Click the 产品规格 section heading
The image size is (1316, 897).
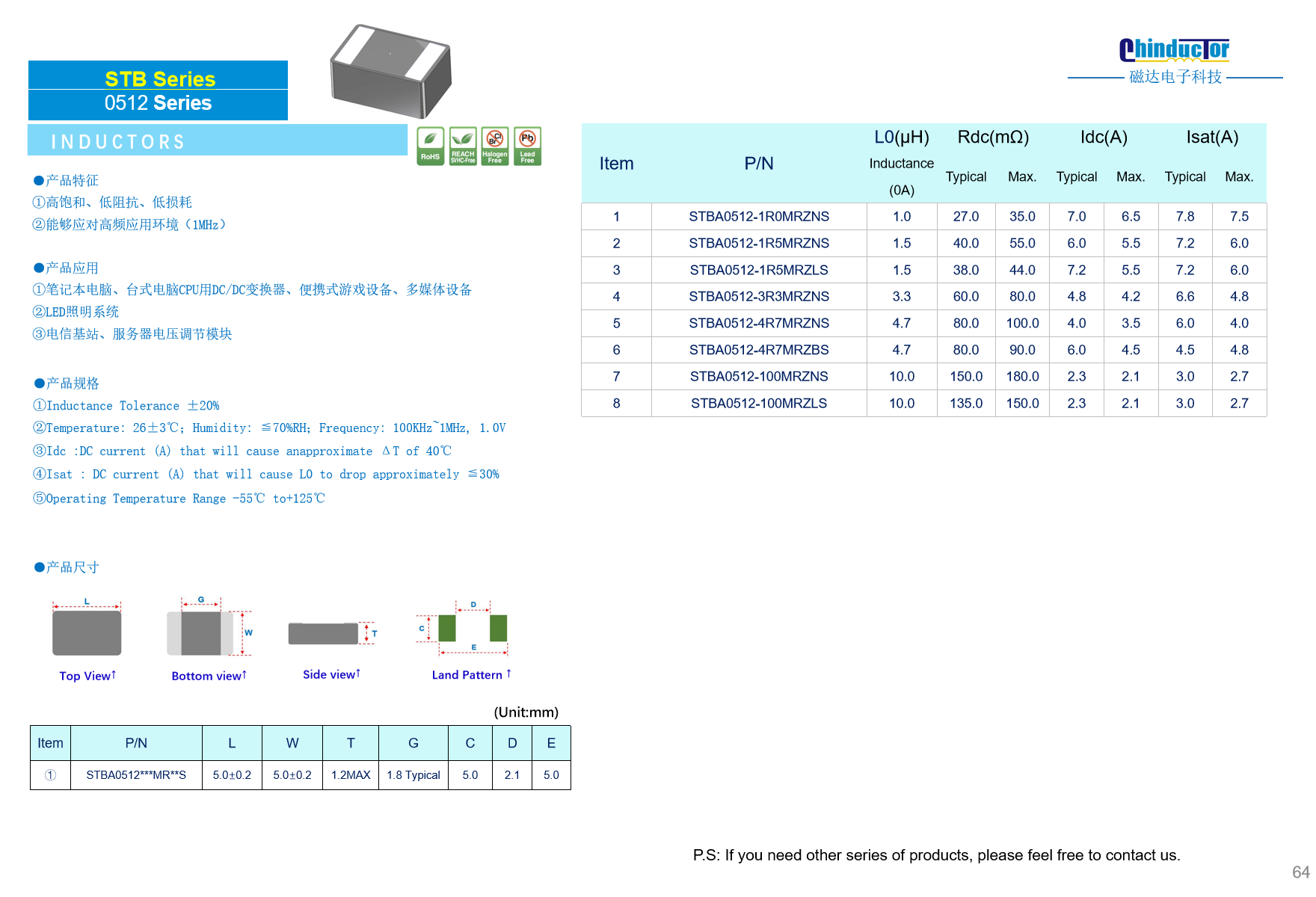pyautogui.click(x=66, y=383)
